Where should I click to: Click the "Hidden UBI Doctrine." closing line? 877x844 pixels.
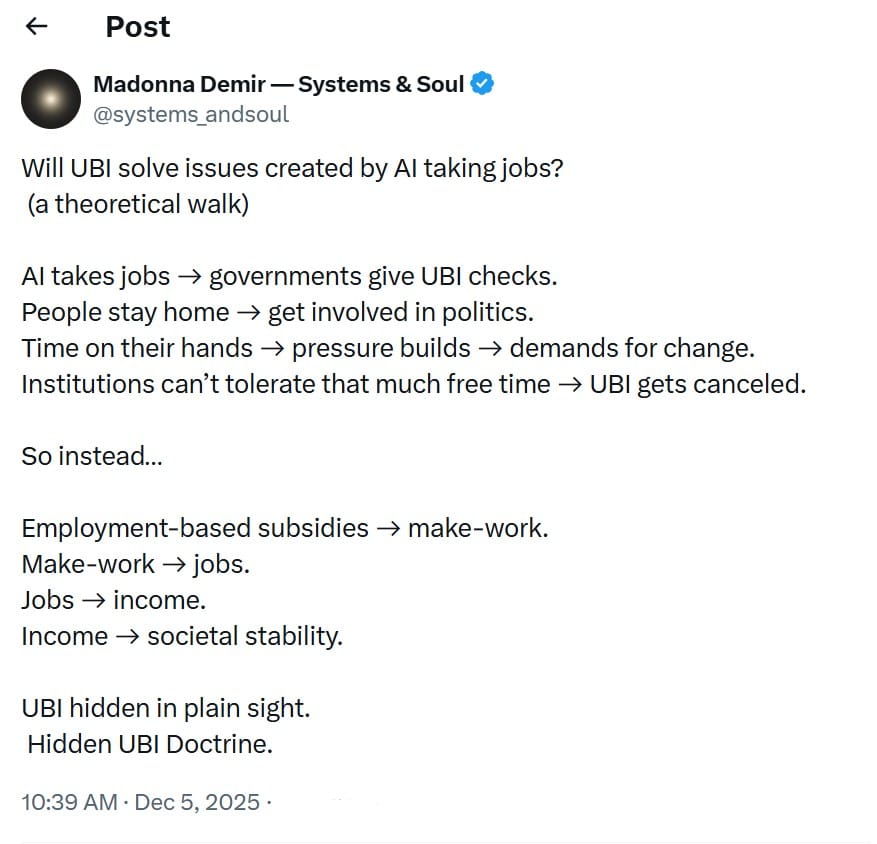point(150,744)
